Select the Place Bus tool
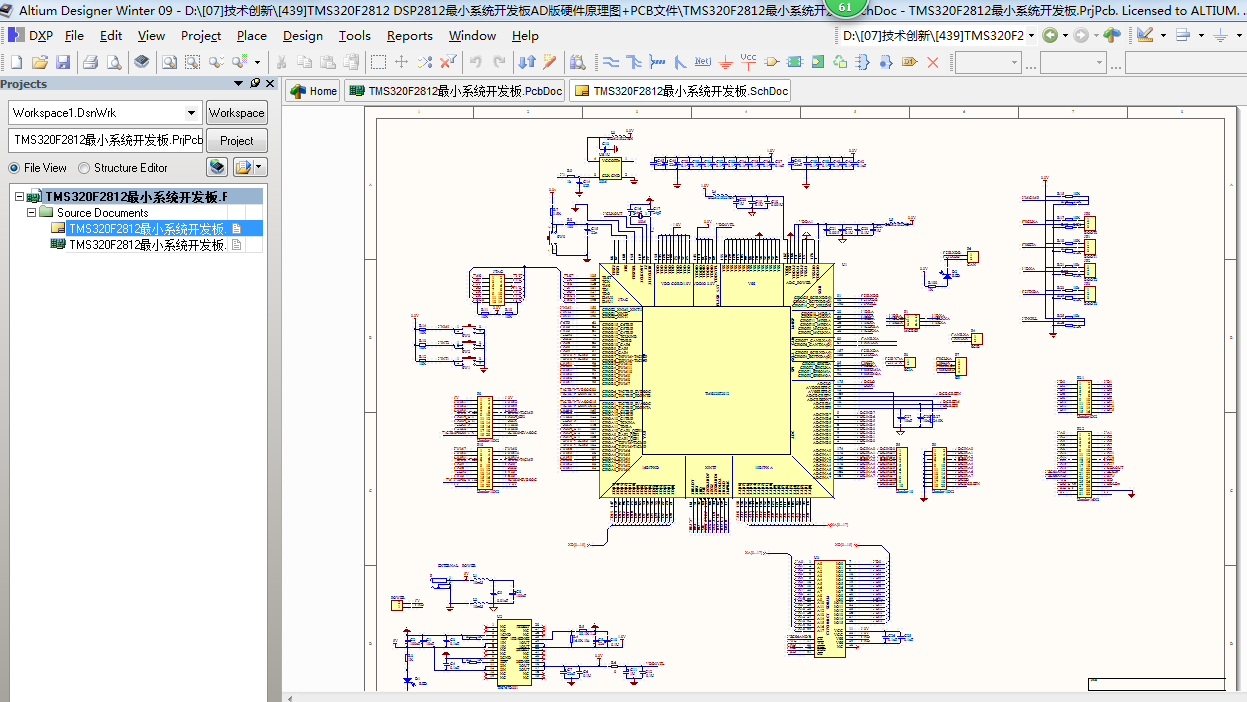Screen dimensions: 1247x702 pyautogui.click(x=634, y=62)
